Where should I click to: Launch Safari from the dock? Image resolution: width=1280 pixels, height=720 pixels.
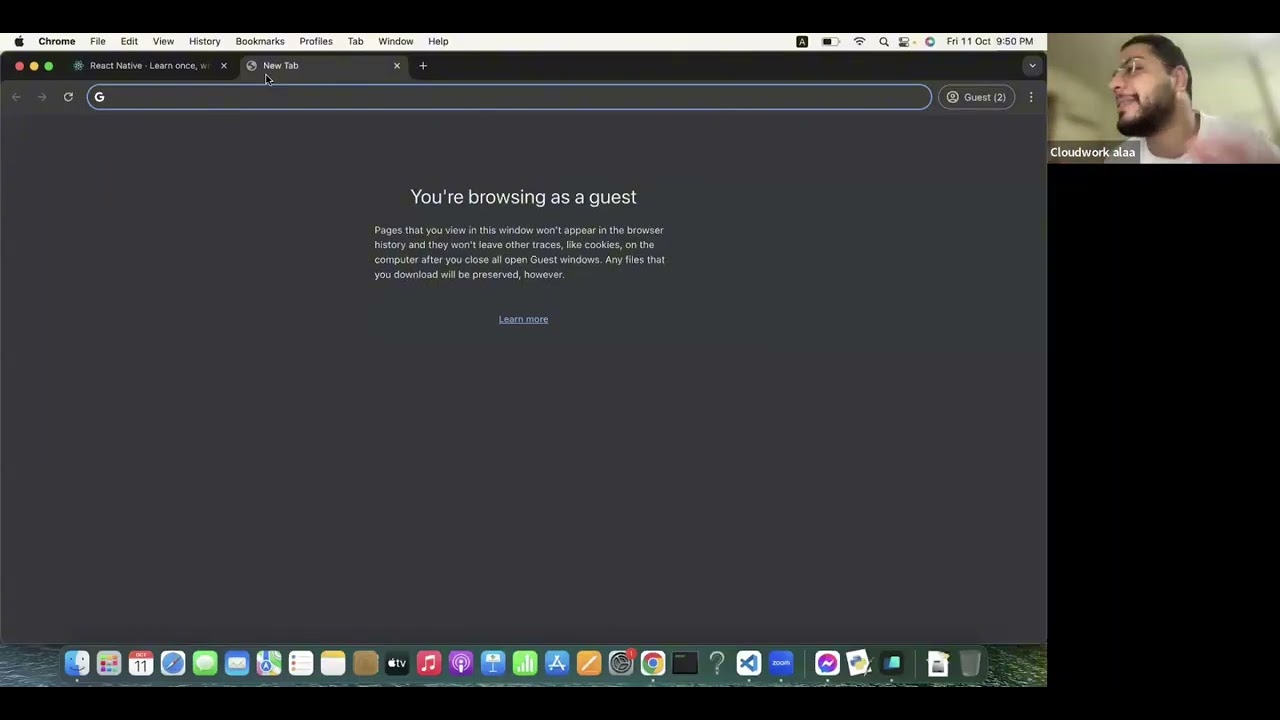pos(173,663)
